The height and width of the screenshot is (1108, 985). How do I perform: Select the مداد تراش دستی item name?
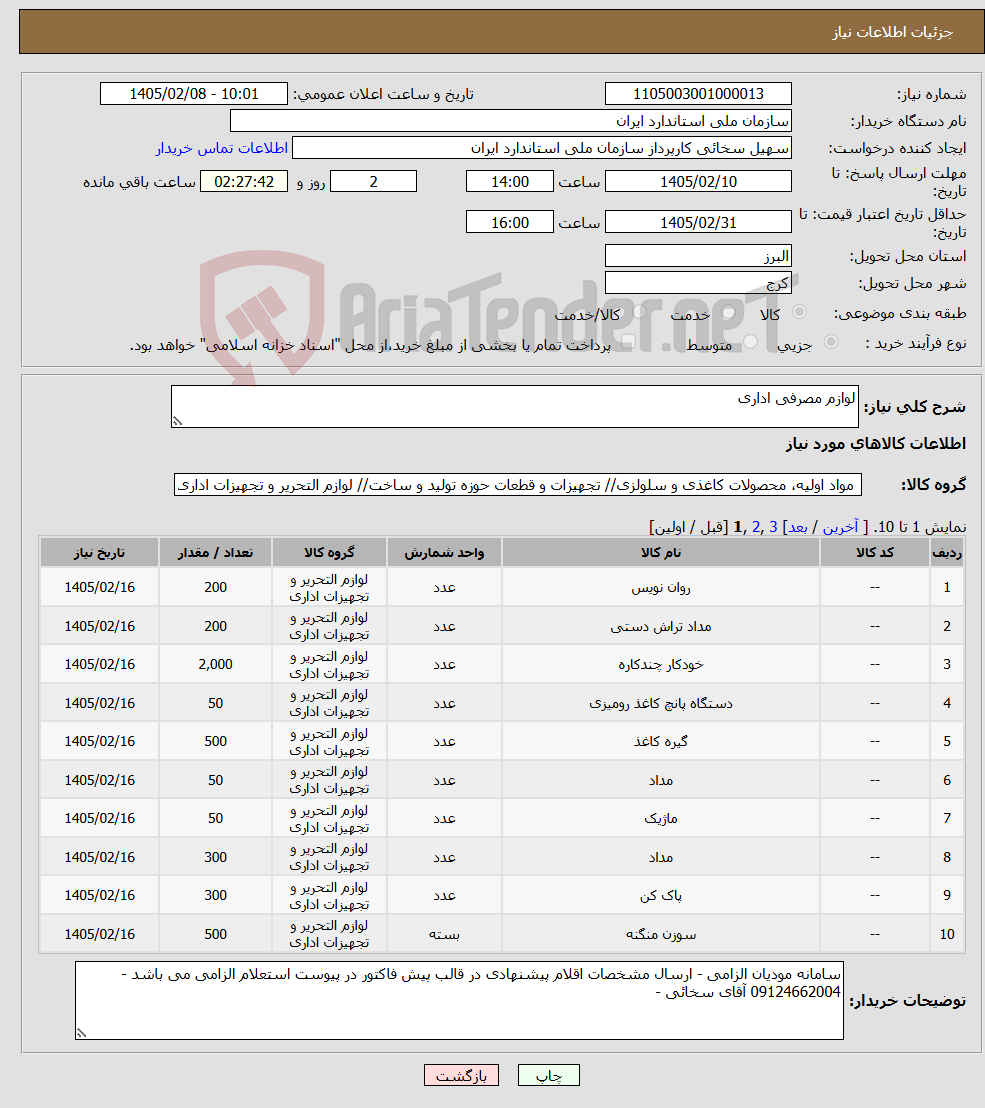click(x=661, y=626)
